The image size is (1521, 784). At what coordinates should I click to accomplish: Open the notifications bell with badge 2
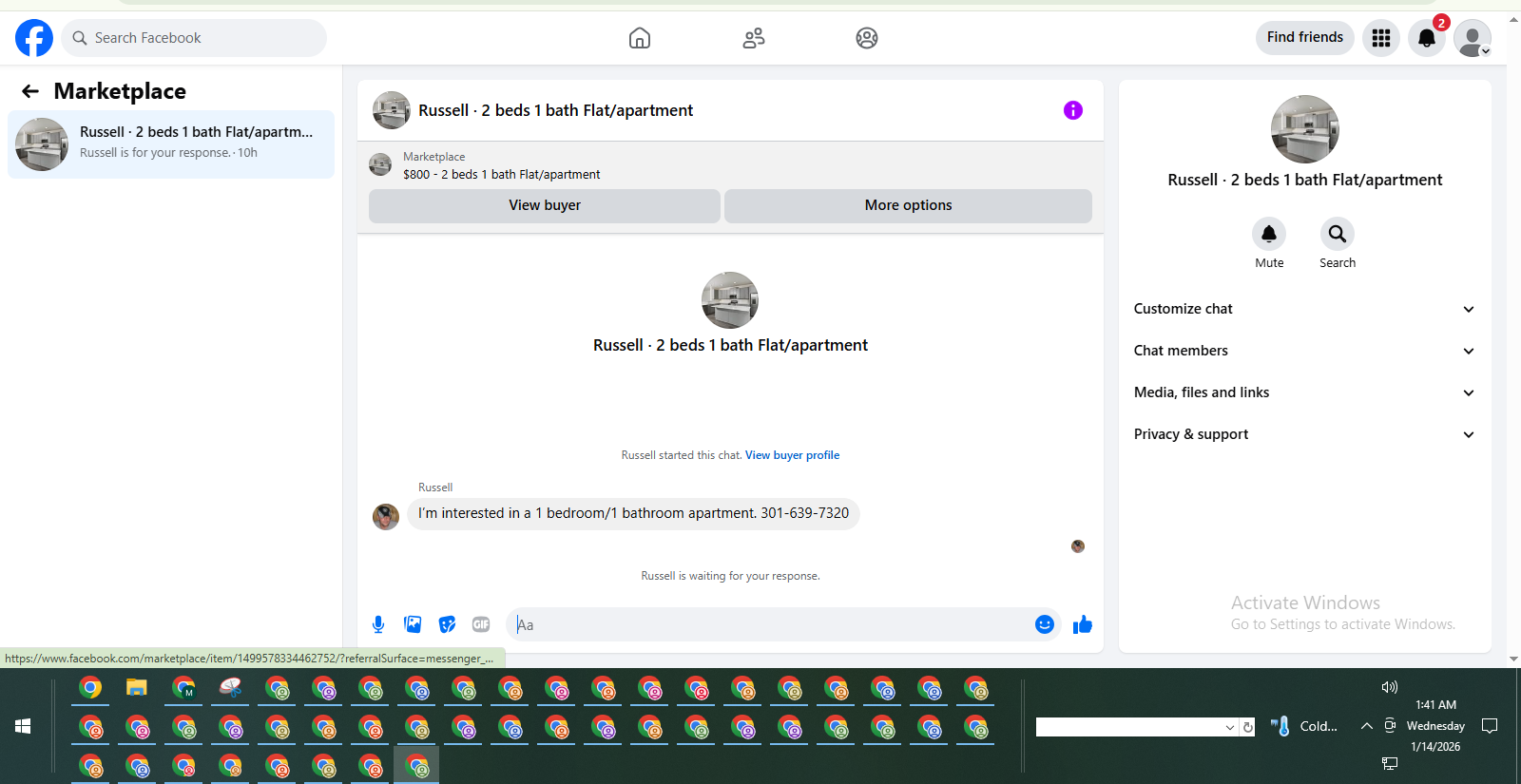(x=1427, y=38)
